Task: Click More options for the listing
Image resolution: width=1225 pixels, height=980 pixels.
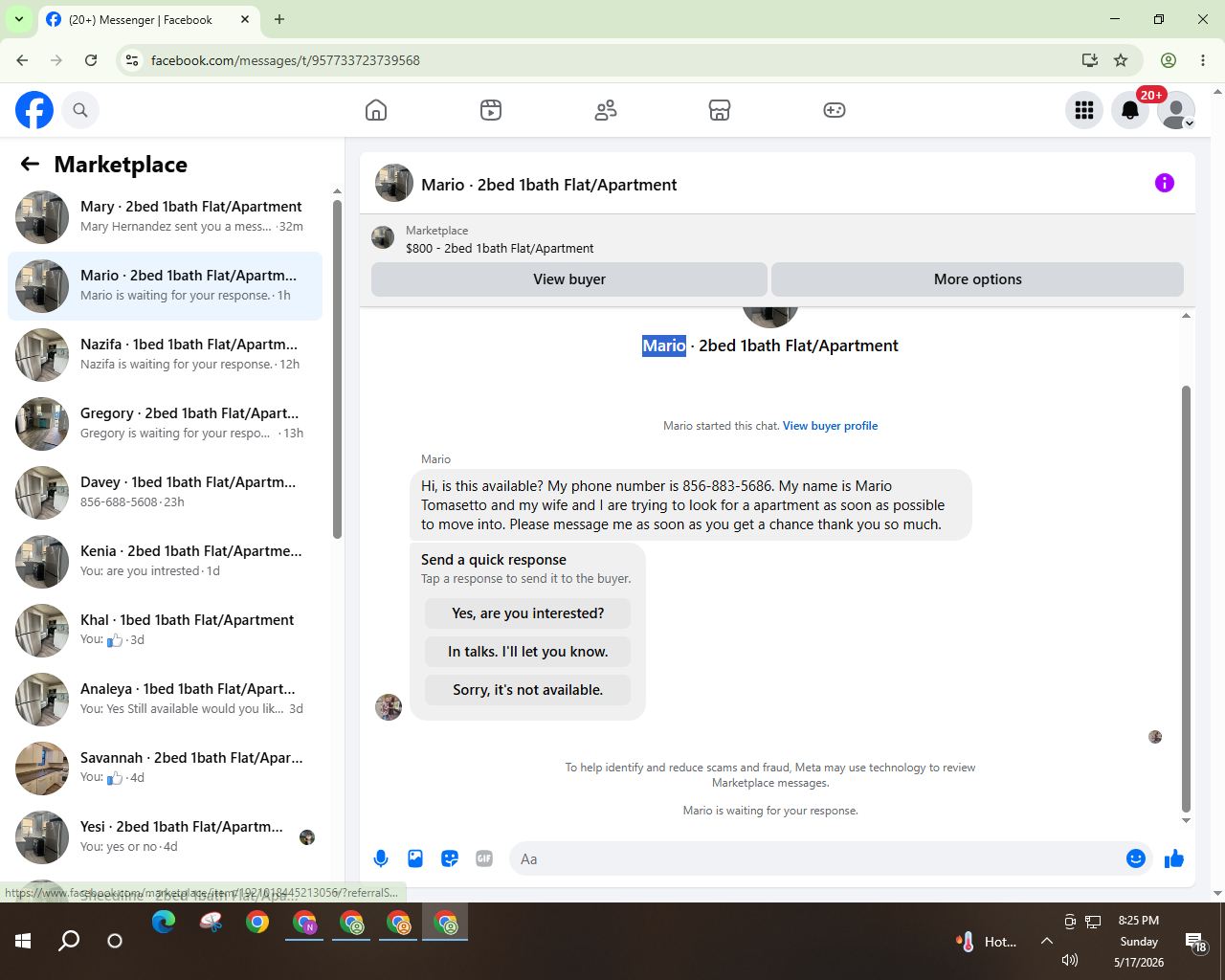Action: [x=977, y=279]
